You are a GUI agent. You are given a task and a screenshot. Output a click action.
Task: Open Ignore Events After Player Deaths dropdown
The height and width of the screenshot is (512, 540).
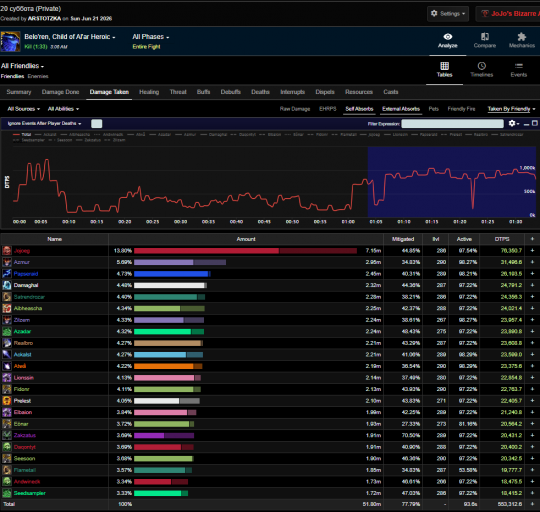coord(44,123)
